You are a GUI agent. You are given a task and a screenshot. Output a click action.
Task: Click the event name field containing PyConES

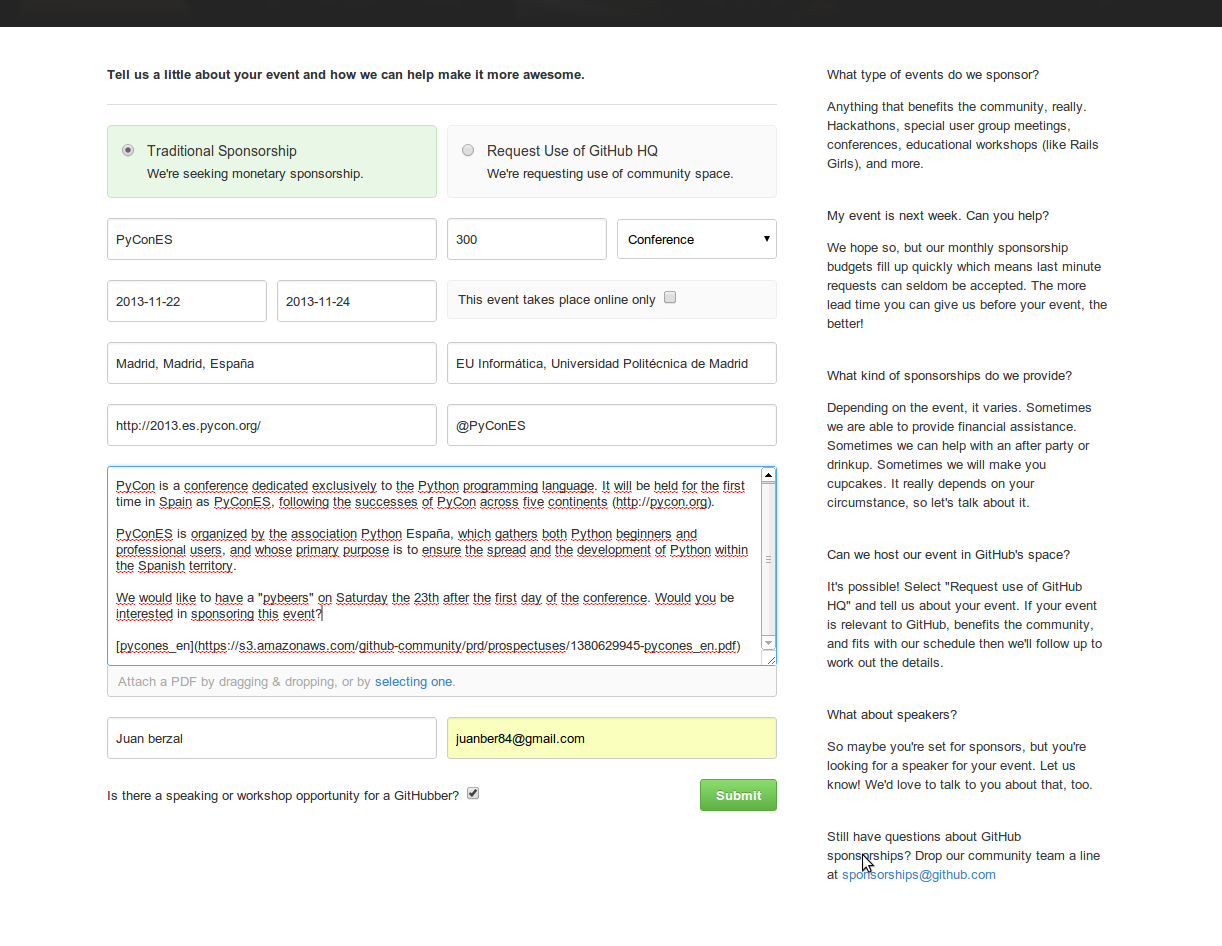271,239
